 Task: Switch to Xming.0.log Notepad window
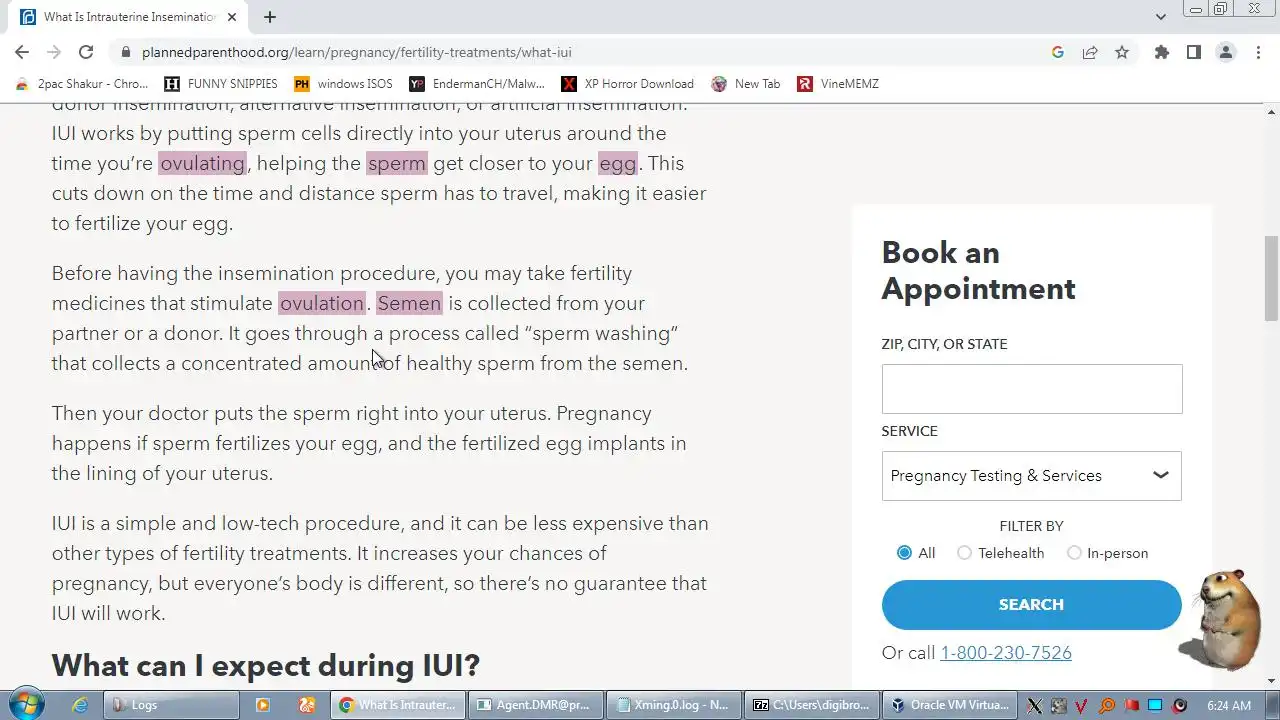click(x=673, y=705)
